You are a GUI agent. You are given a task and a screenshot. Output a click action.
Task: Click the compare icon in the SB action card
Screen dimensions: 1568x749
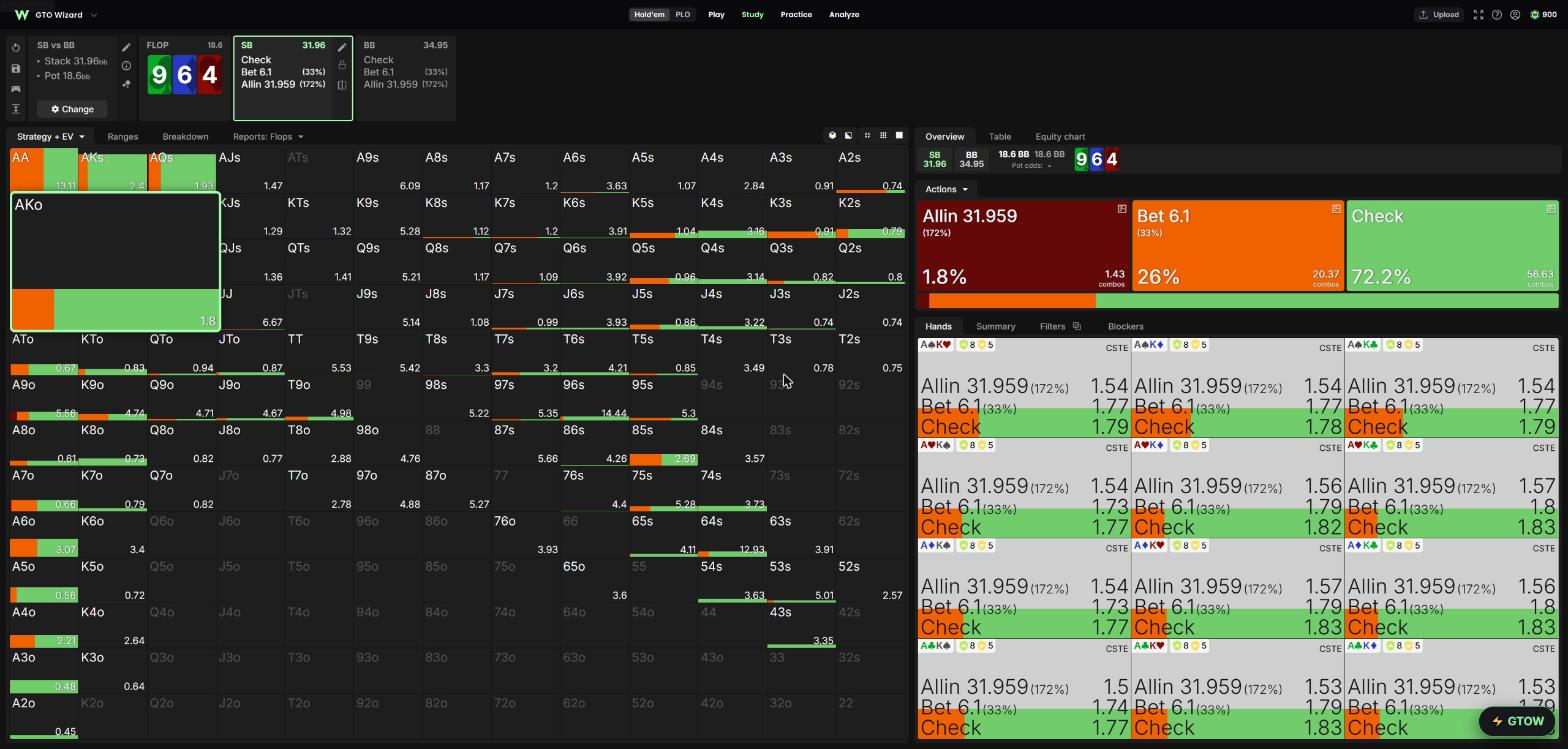342,85
